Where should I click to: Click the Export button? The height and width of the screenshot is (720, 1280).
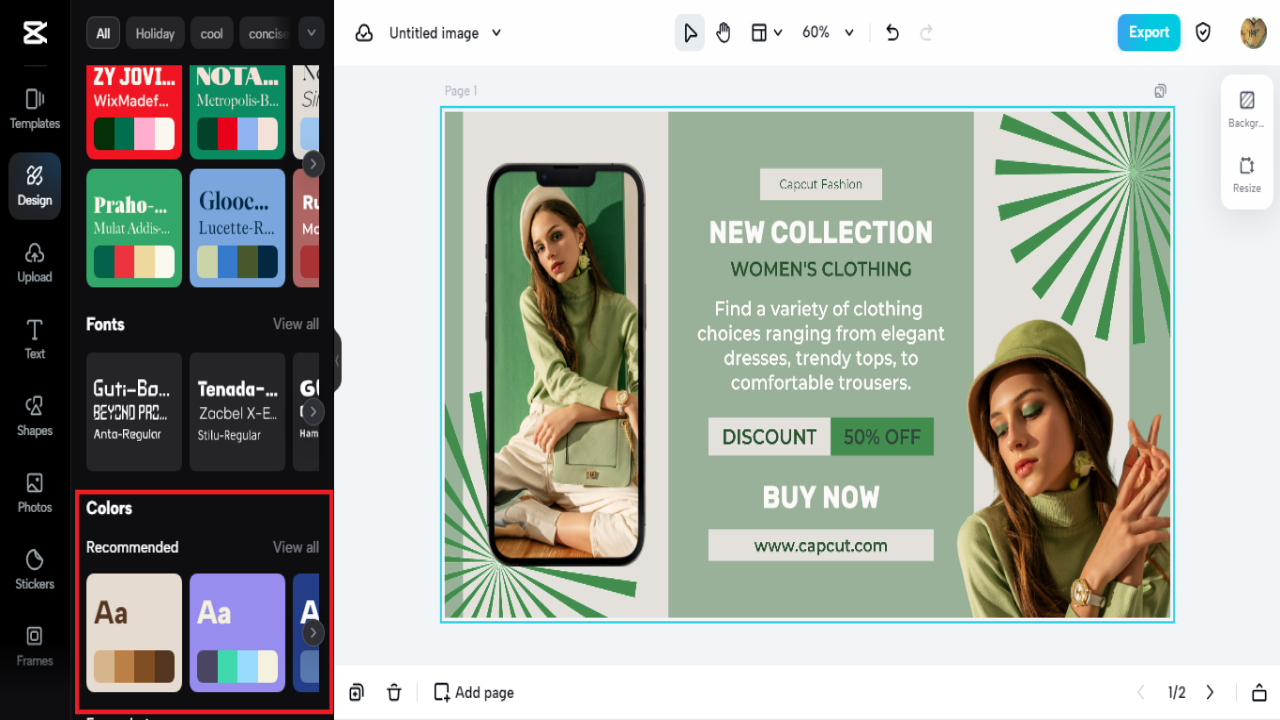pyautogui.click(x=1149, y=33)
